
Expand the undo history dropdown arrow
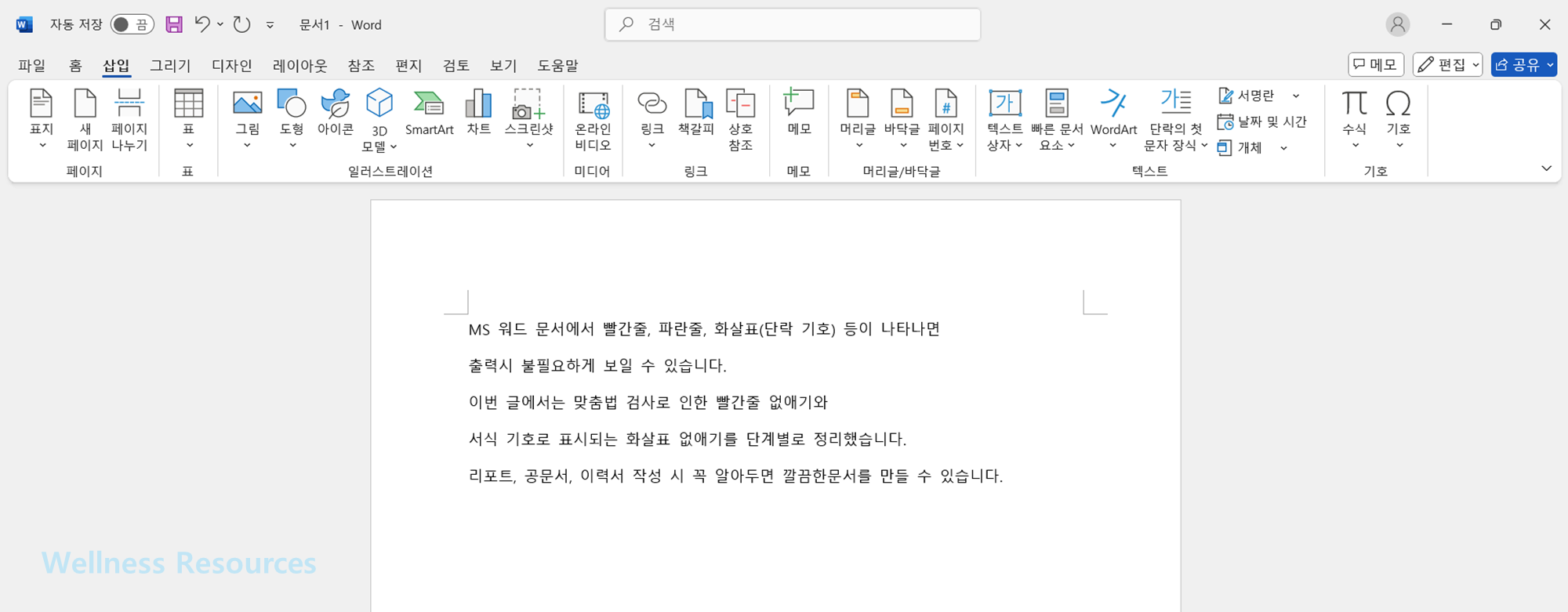click(220, 24)
